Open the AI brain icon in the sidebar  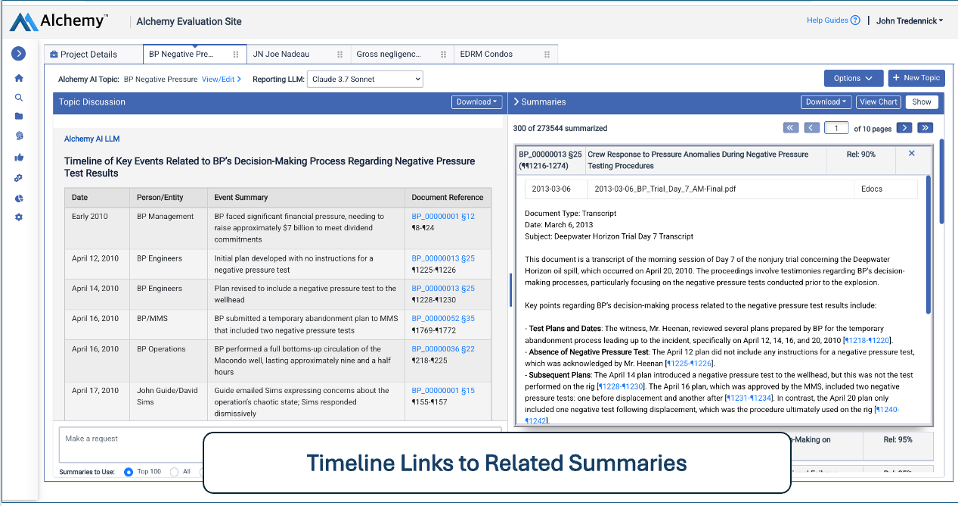[x=19, y=136]
